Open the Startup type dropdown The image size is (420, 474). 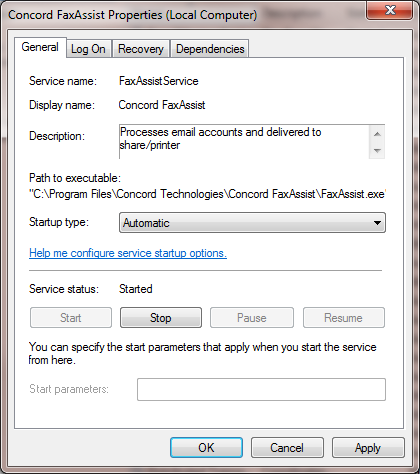pyautogui.click(x=252, y=223)
